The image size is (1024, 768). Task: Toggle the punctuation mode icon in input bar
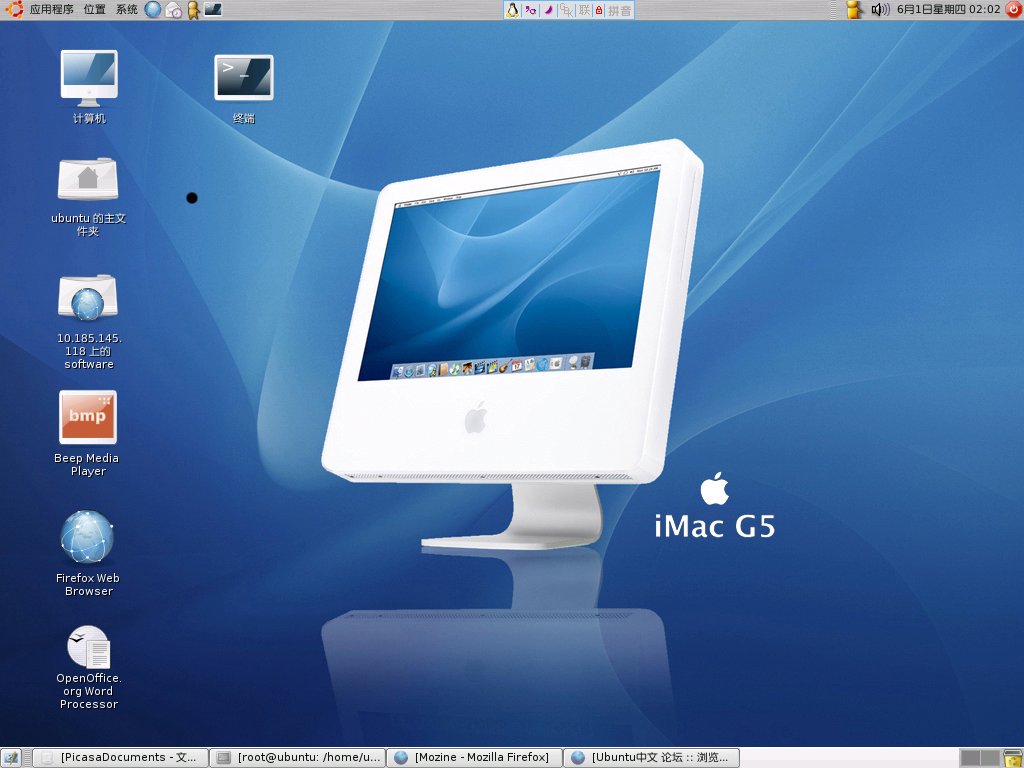click(566, 10)
